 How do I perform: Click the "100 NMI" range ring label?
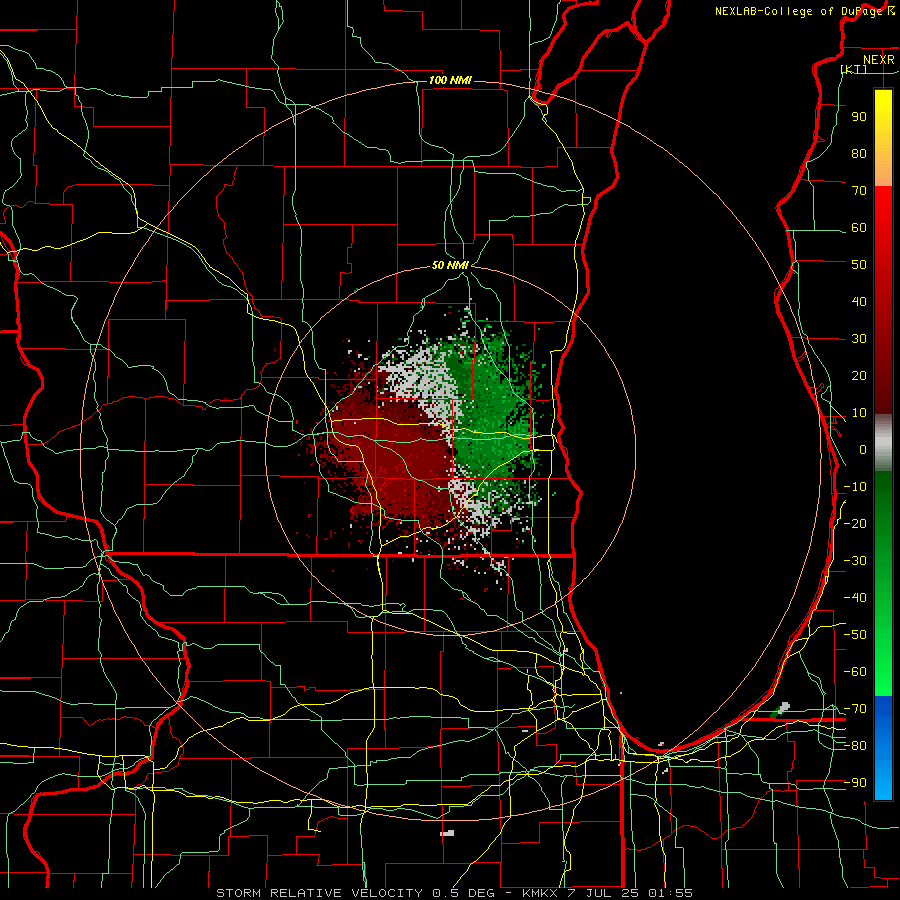450,80
